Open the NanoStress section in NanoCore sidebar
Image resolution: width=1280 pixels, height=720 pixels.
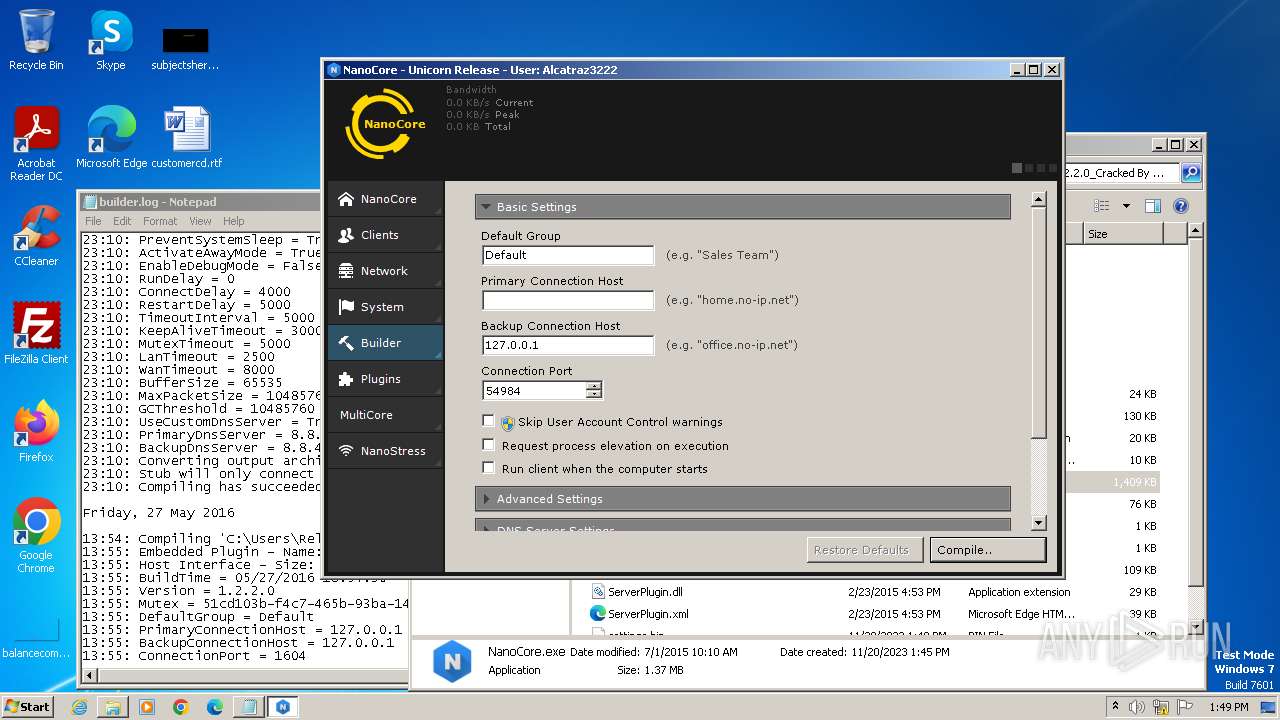pos(385,451)
